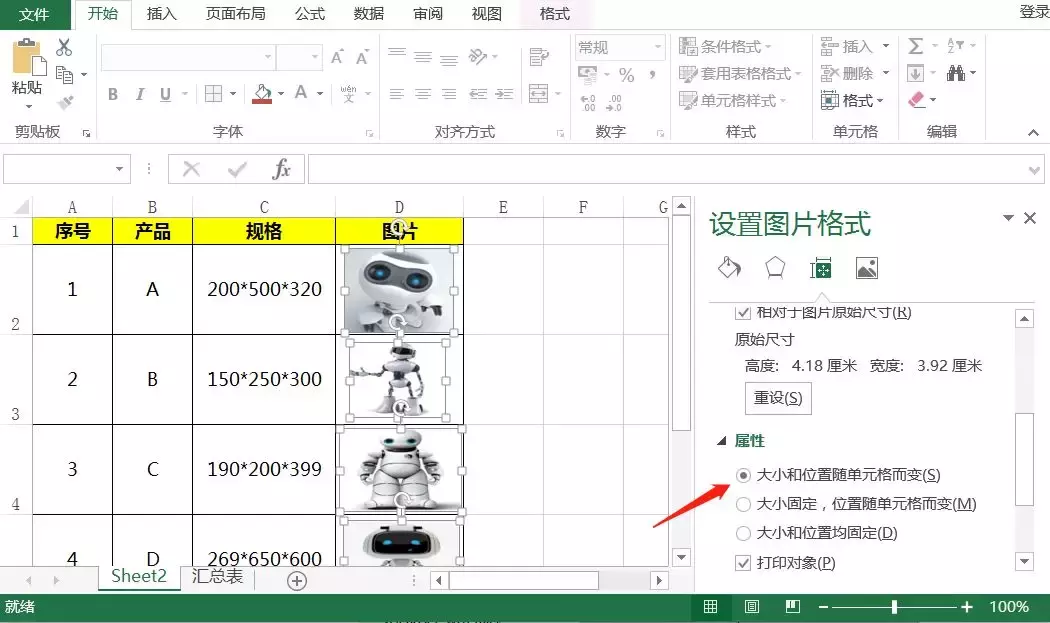Click the Insert Function fx icon

click(x=281, y=169)
